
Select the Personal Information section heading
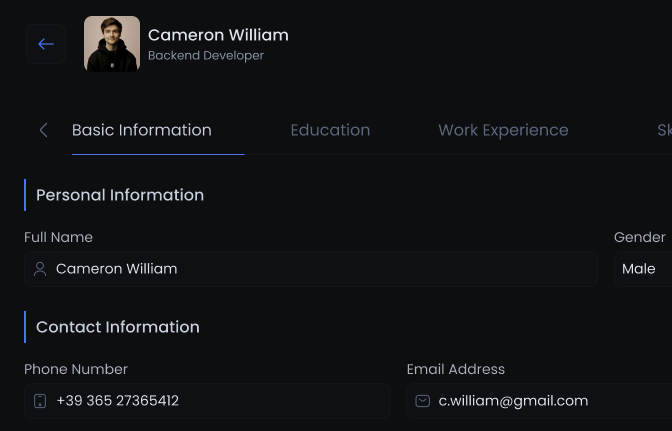click(120, 195)
